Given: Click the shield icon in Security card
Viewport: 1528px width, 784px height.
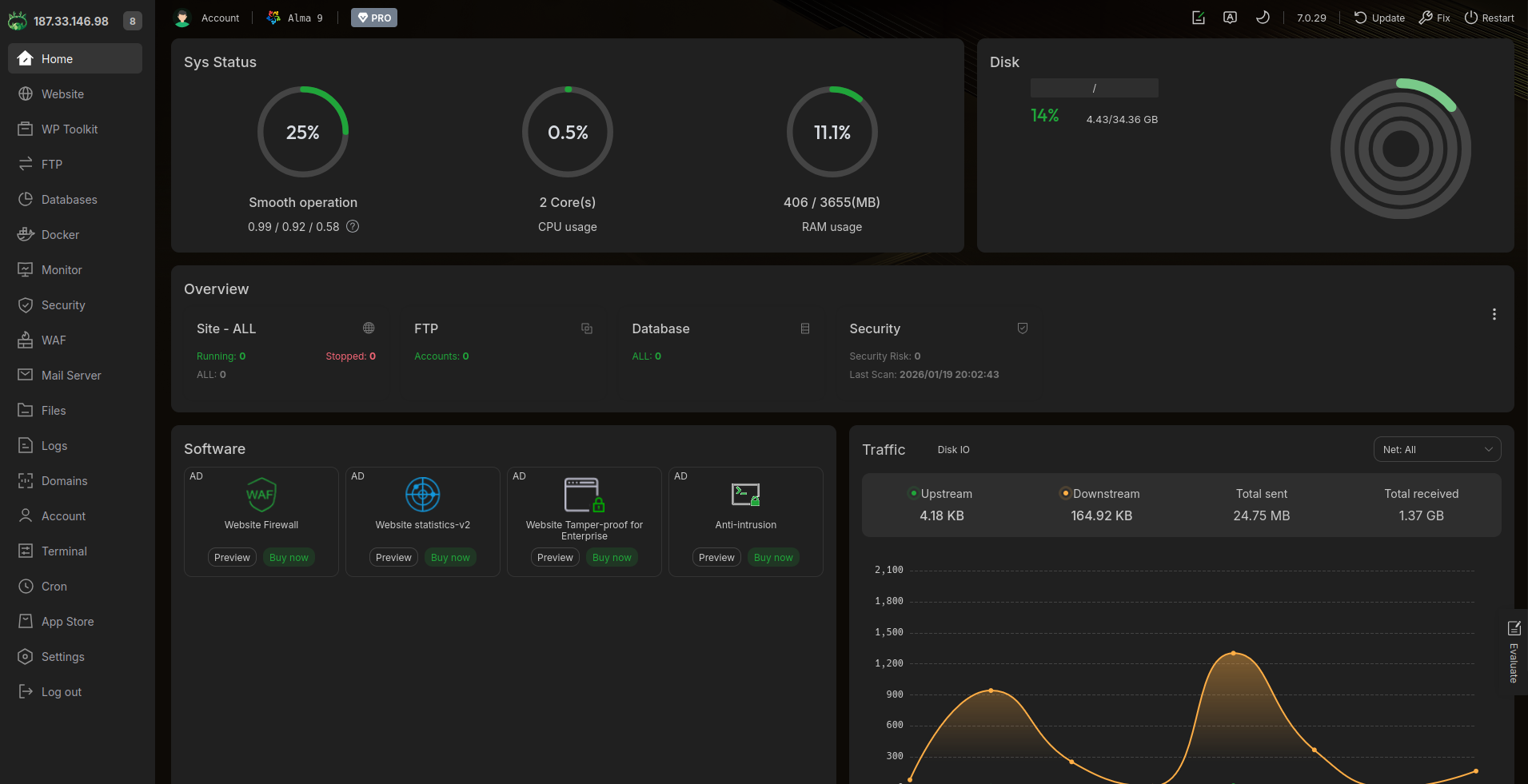Looking at the screenshot, I should pos(1022,328).
